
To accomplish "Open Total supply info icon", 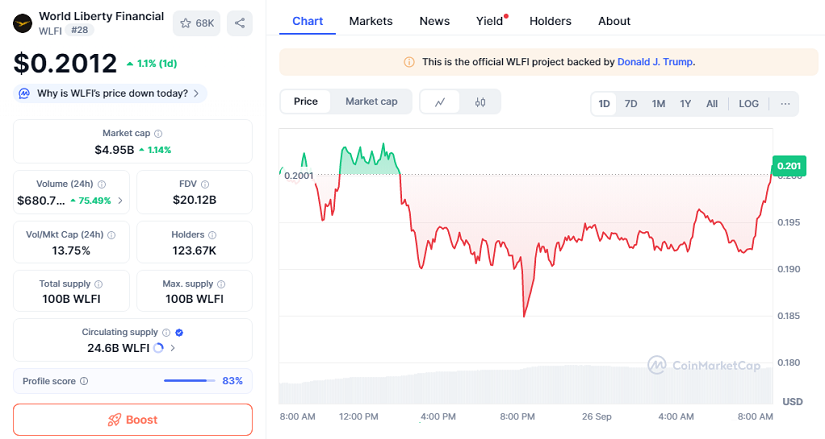I will click(98, 284).
